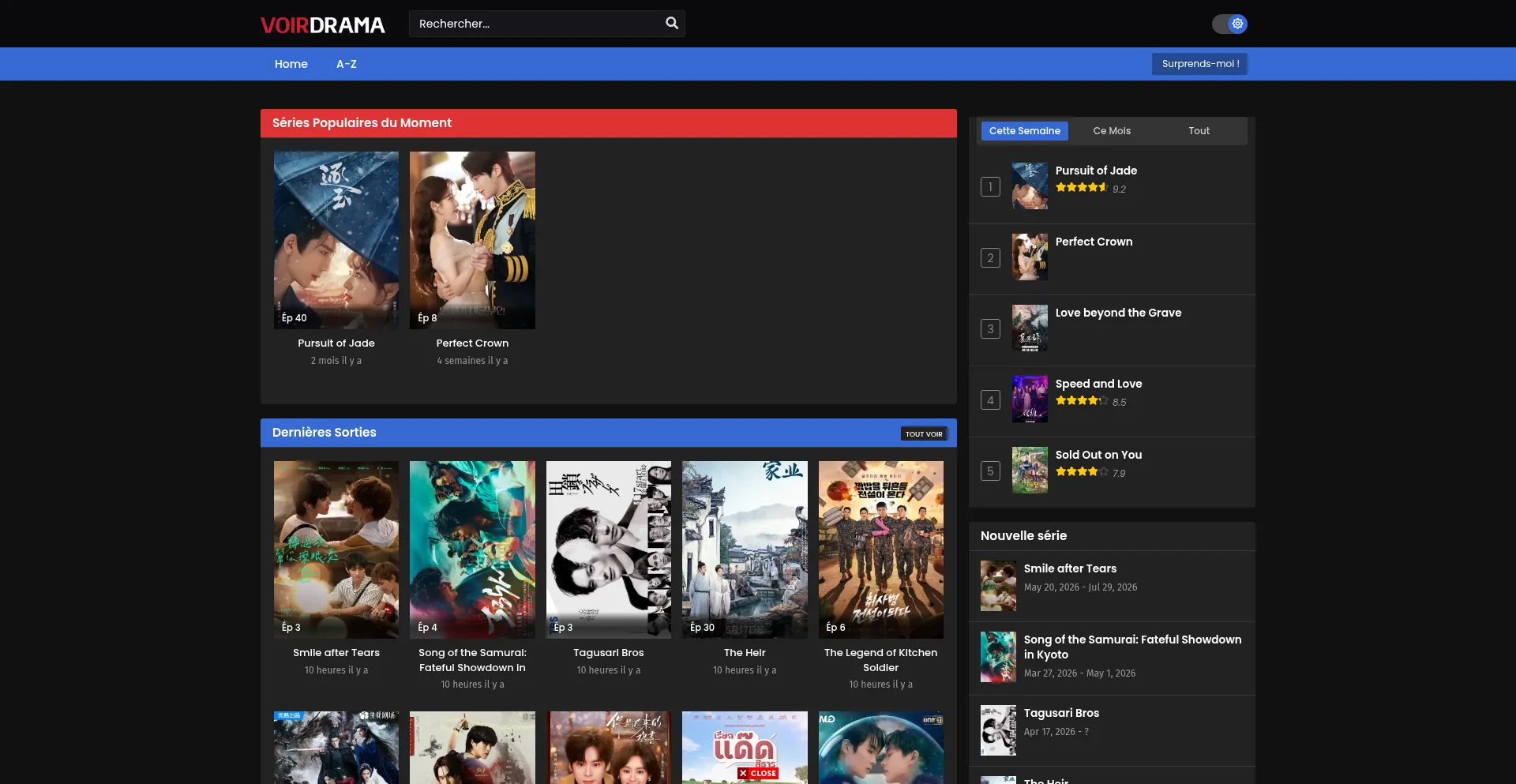Click the rank number 4 badge
Image resolution: width=1516 pixels, height=784 pixels.
pyautogui.click(x=990, y=400)
